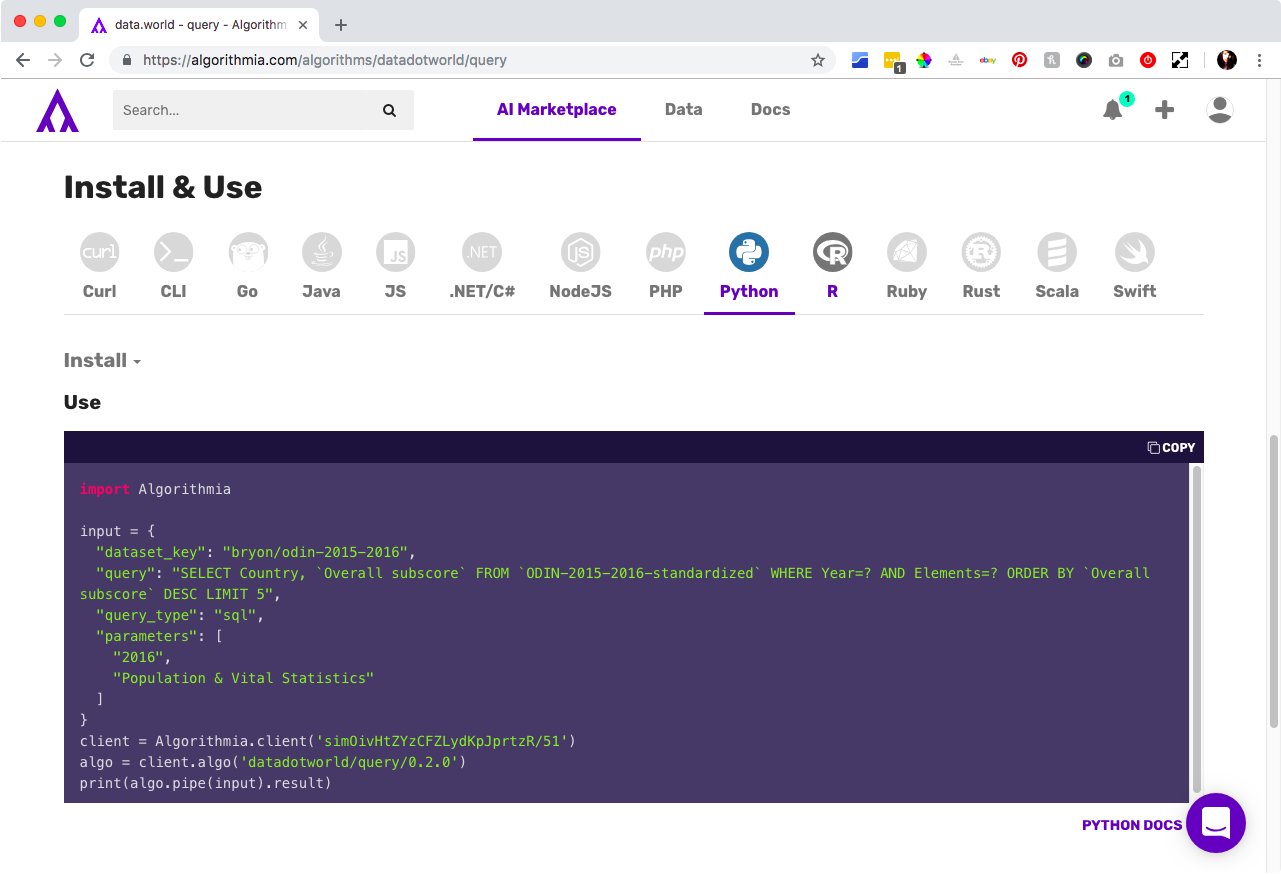This screenshot has width=1281, height=874.
Task: Select the PHP language icon
Action: point(665,252)
